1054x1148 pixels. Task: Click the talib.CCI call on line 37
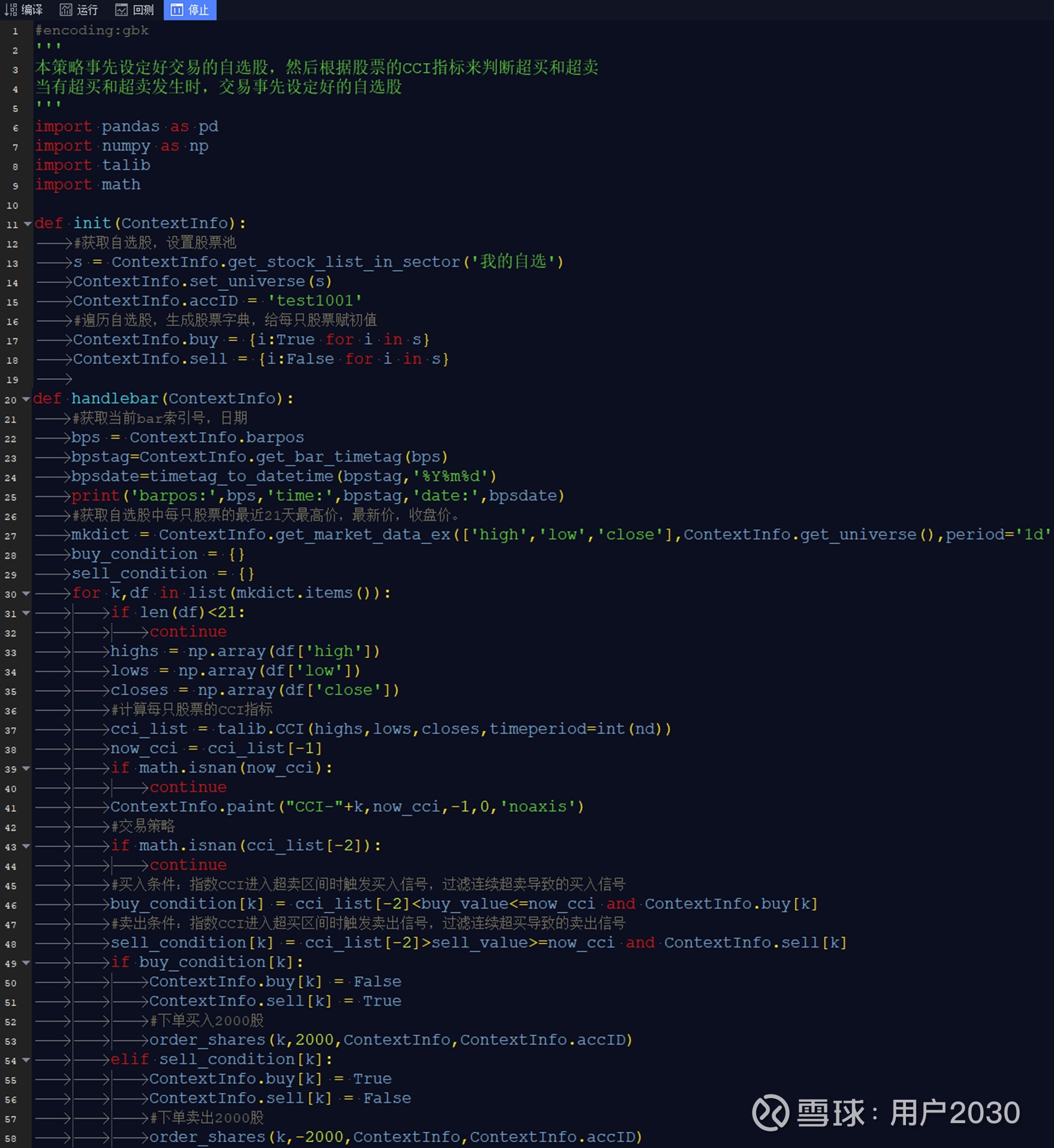click(x=261, y=729)
